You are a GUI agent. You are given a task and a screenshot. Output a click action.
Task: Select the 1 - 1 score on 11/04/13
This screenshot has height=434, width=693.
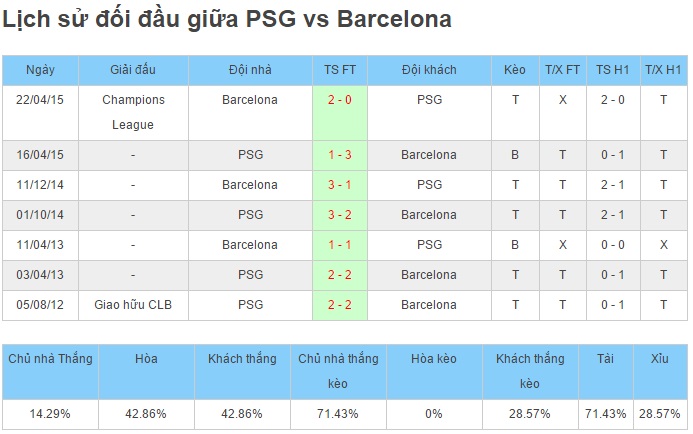339,245
